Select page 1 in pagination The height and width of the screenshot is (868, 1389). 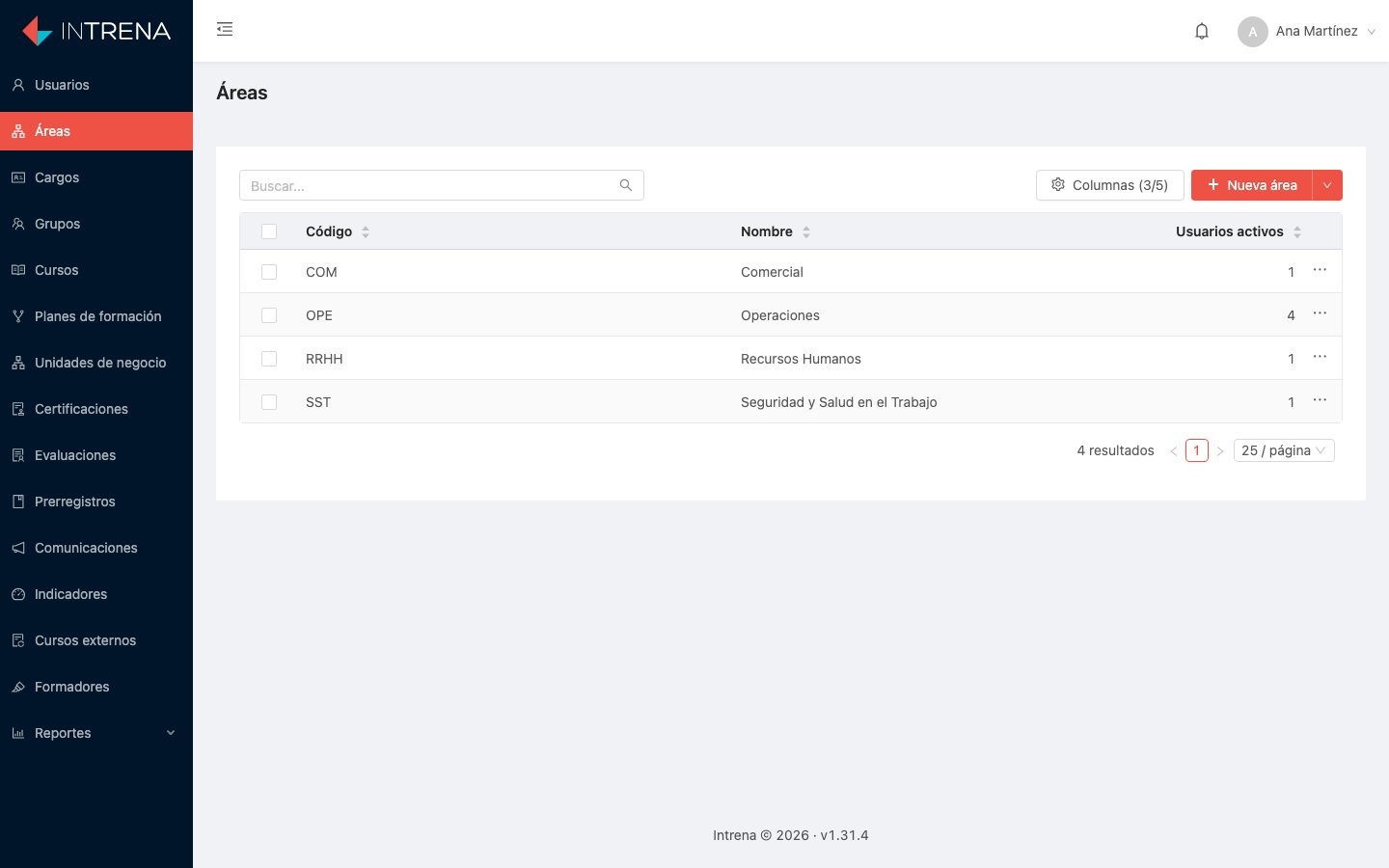point(1197,450)
